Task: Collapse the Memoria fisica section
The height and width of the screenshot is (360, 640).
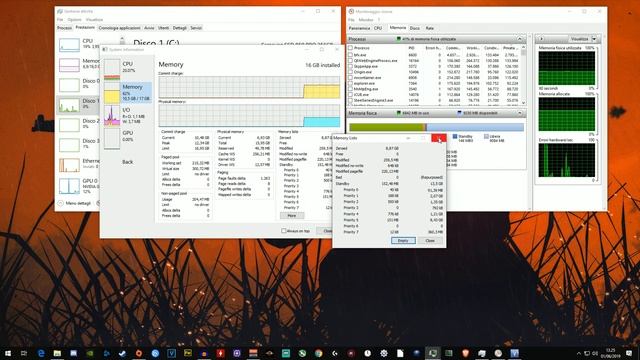Action: [x=520, y=113]
